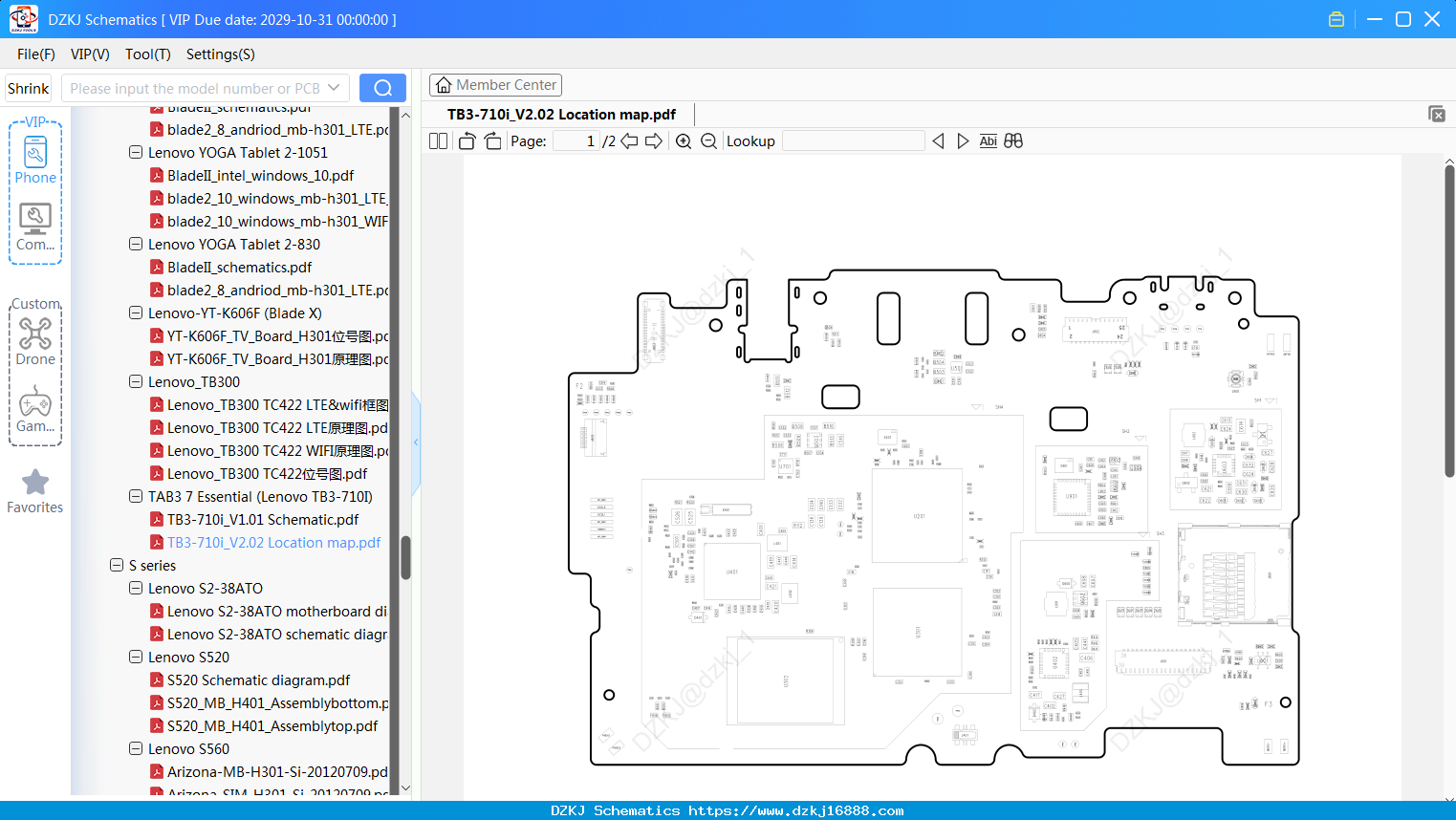Click the Lookup text field
The image size is (1456, 820).
click(853, 141)
